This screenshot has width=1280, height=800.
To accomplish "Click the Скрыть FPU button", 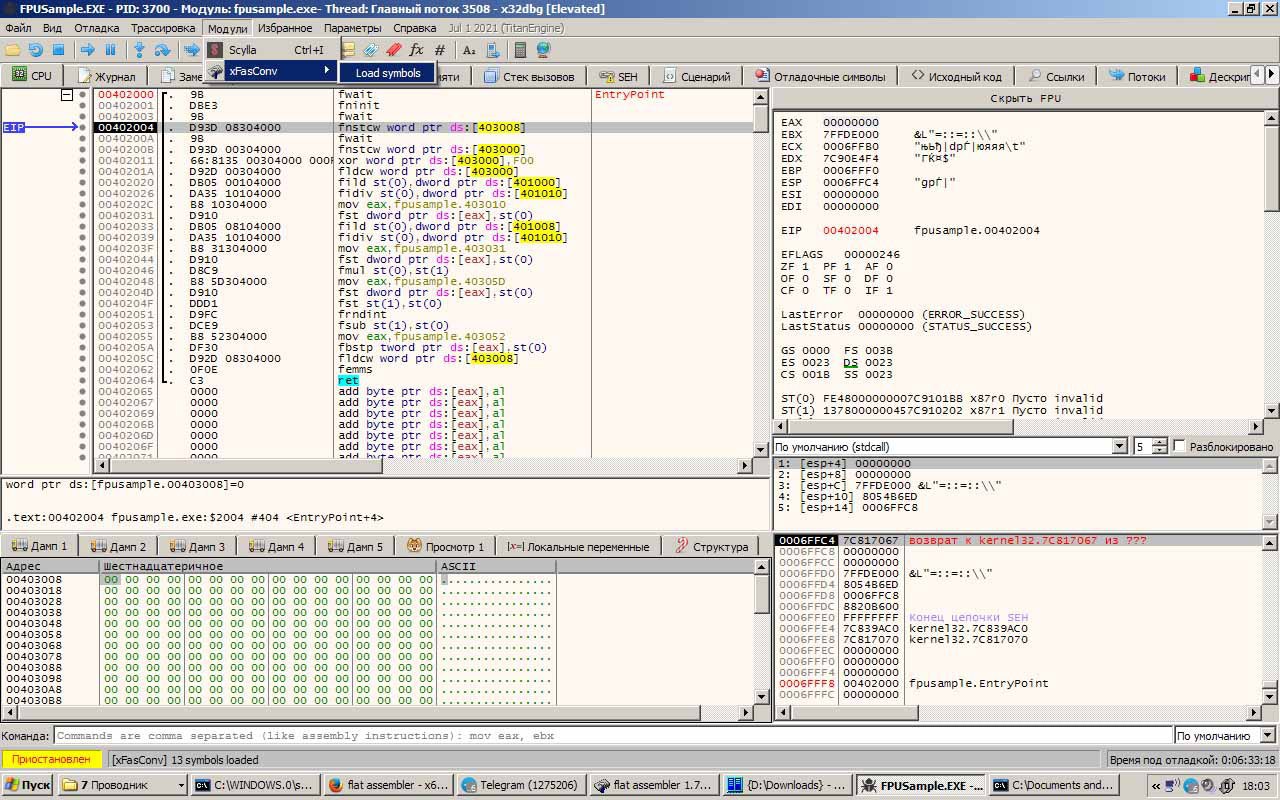I will [1025, 98].
